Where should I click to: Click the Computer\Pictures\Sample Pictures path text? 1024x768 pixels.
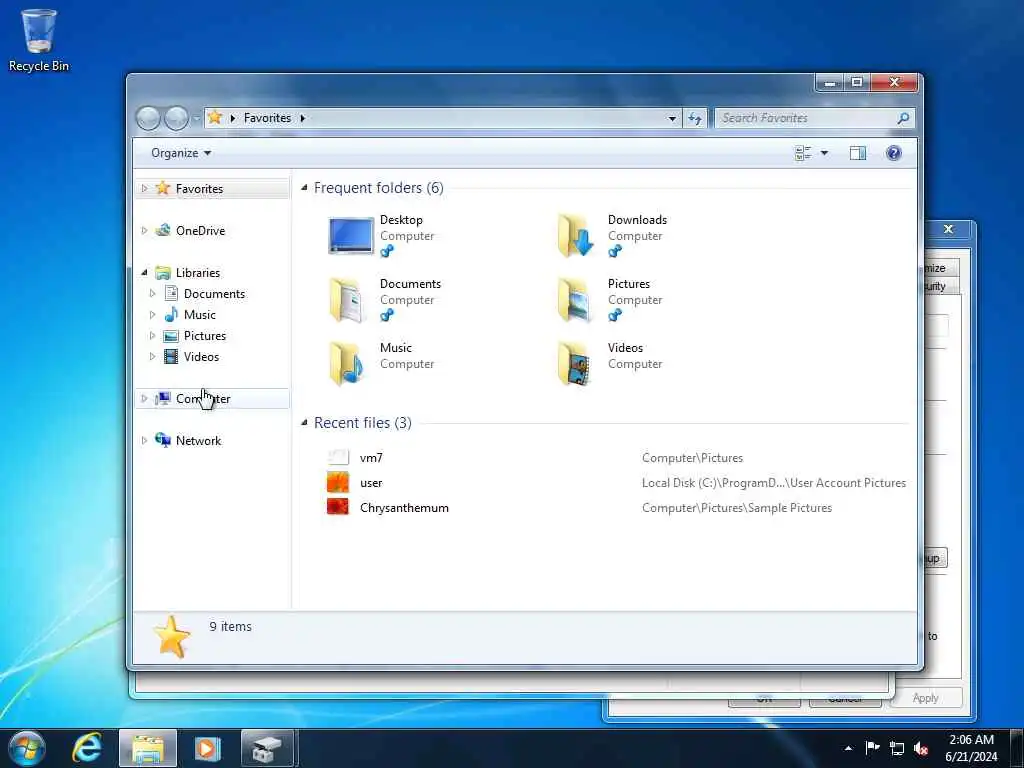[737, 508]
